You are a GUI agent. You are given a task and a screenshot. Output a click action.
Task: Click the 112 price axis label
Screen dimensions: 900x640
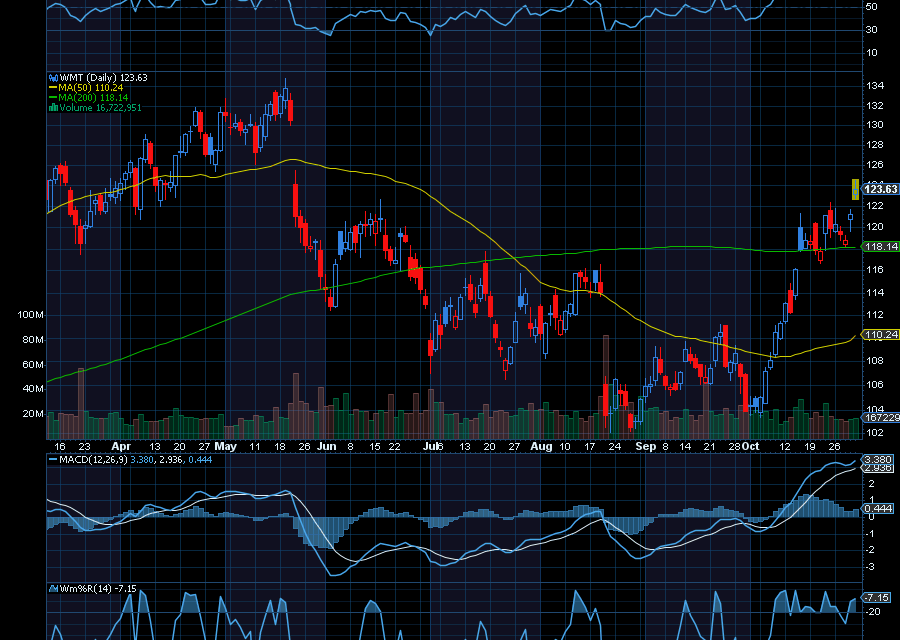click(875, 315)
